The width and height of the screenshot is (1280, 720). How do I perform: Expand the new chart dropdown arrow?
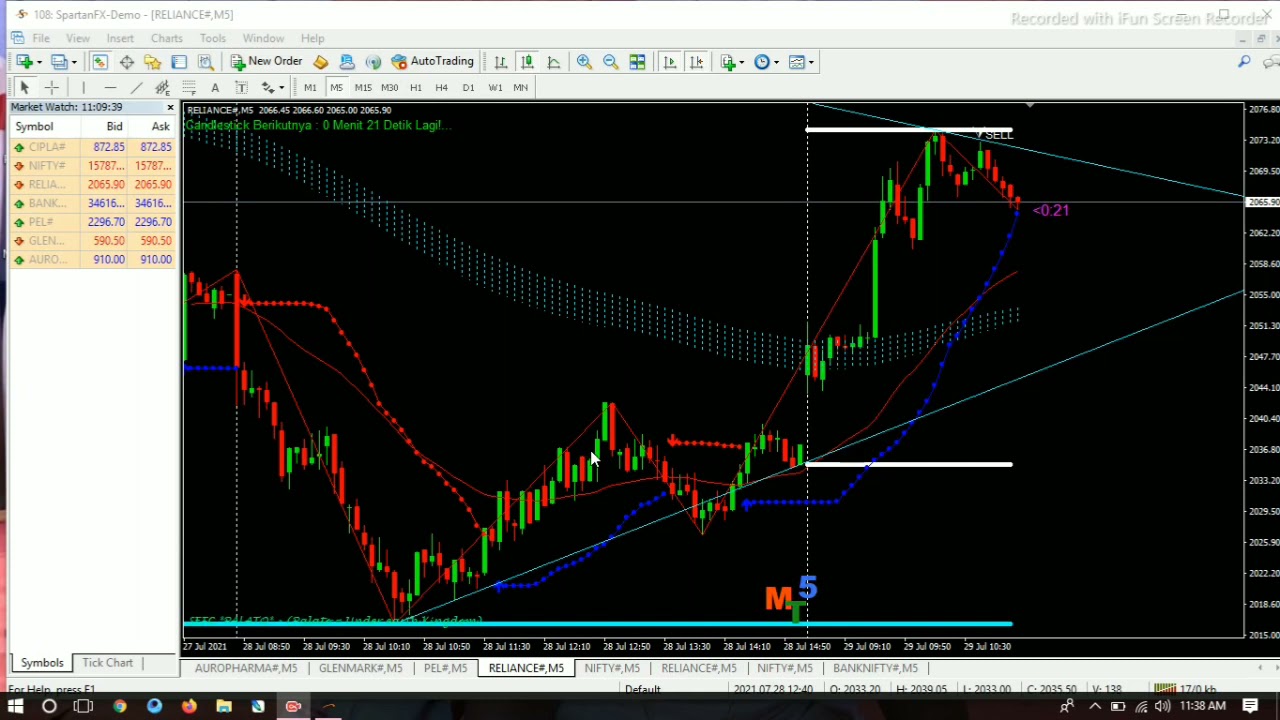tap(38, 62)
